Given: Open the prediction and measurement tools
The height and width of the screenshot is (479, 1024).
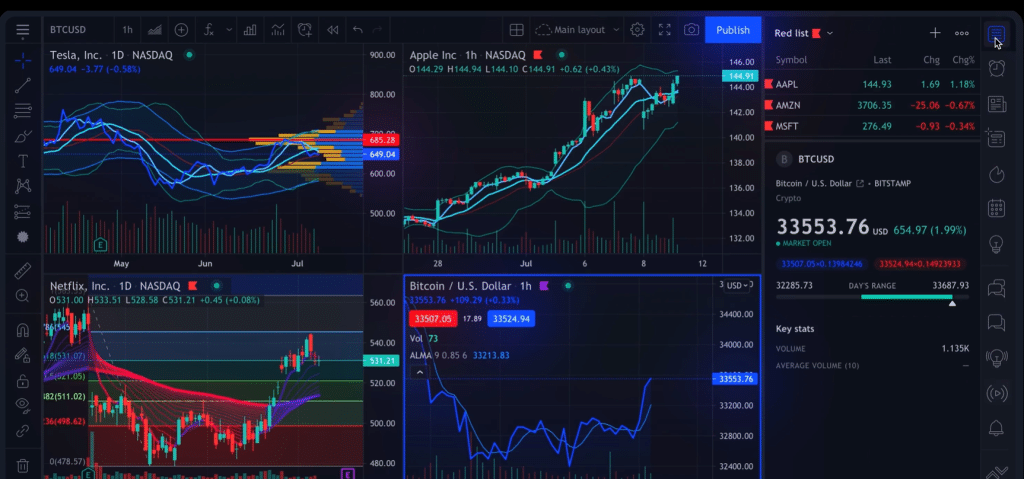Looking at the screenshot, I should coord(23,212).
